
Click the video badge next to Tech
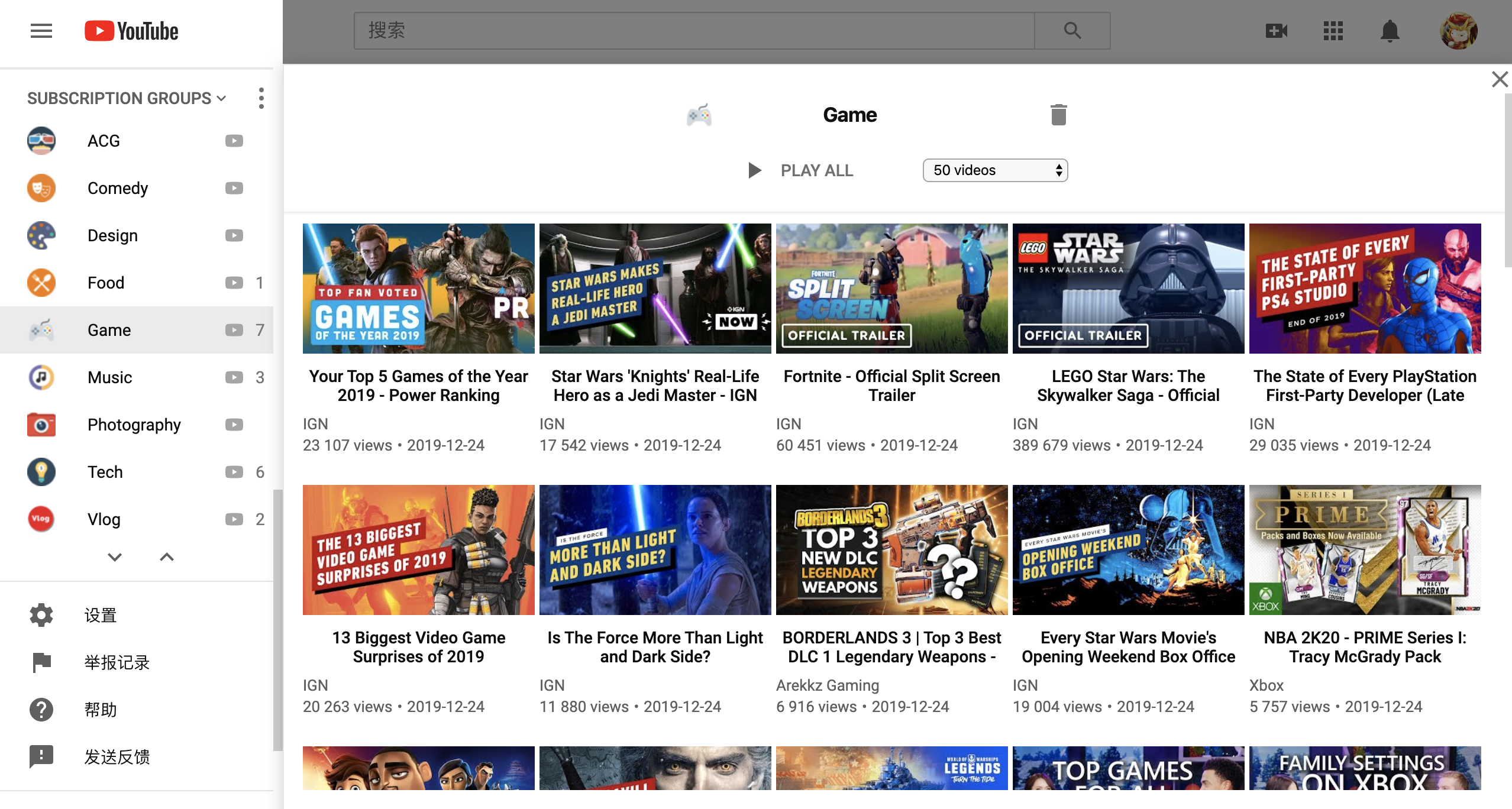(x=234, y=472)
